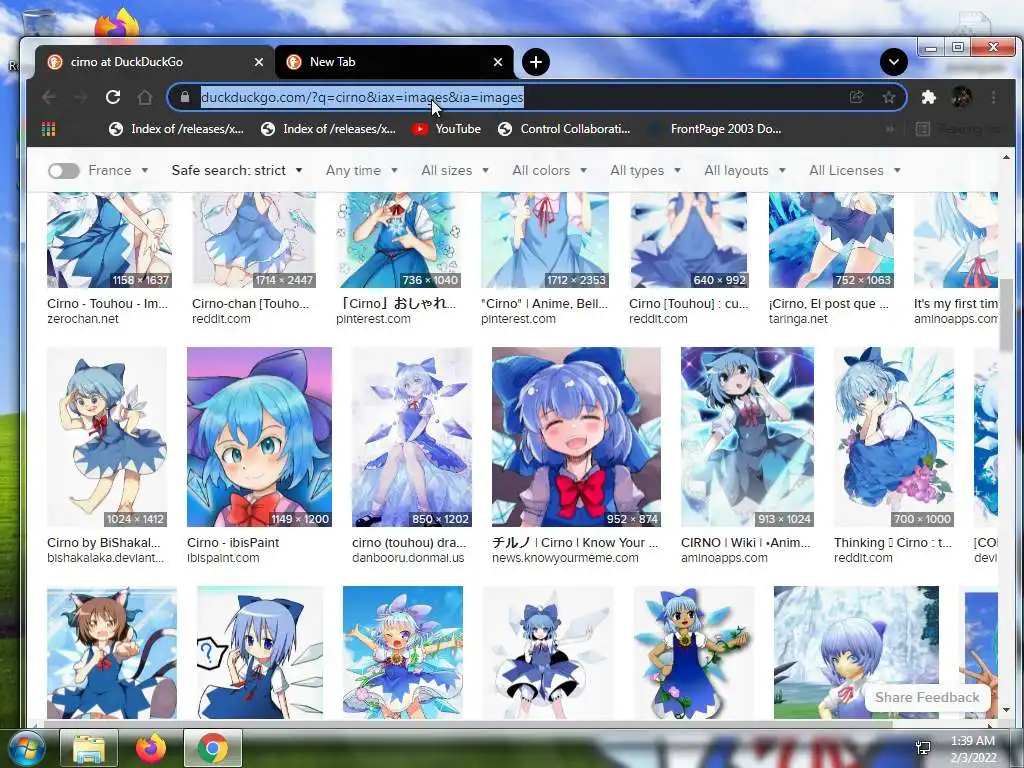The image size is (1024, 768).
Task: Open 'Cirno | Know Your ...' image thumbnail
Action: 576,437
